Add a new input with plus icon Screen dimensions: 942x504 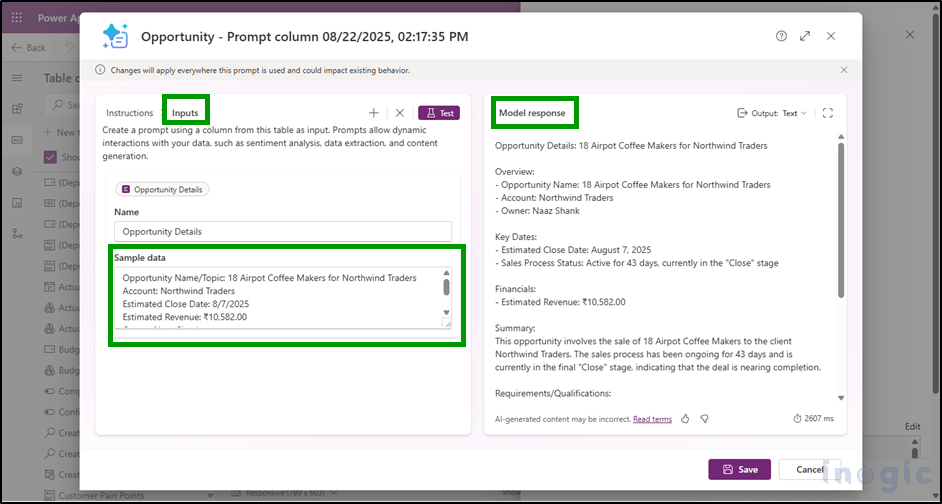click(x=374, y=112)
